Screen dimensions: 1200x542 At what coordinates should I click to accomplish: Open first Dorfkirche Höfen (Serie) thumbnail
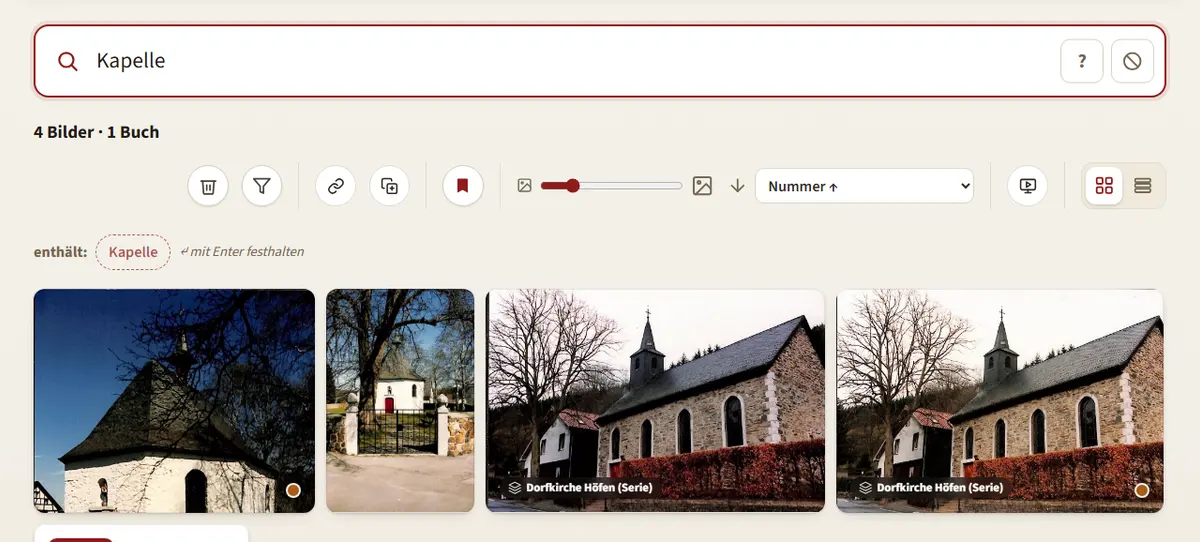655,401
